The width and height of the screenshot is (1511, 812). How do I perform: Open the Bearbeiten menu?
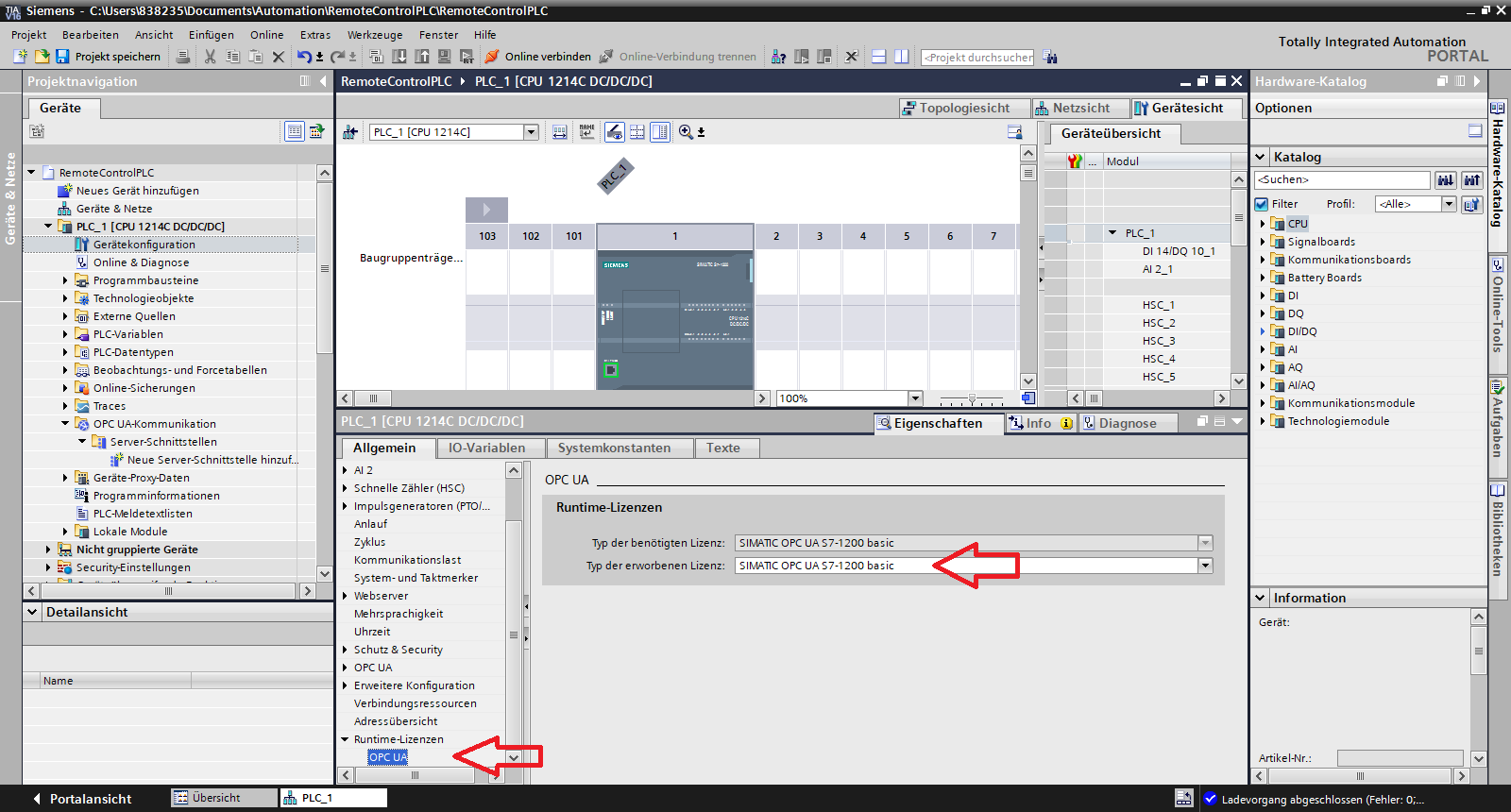point(91,35)
